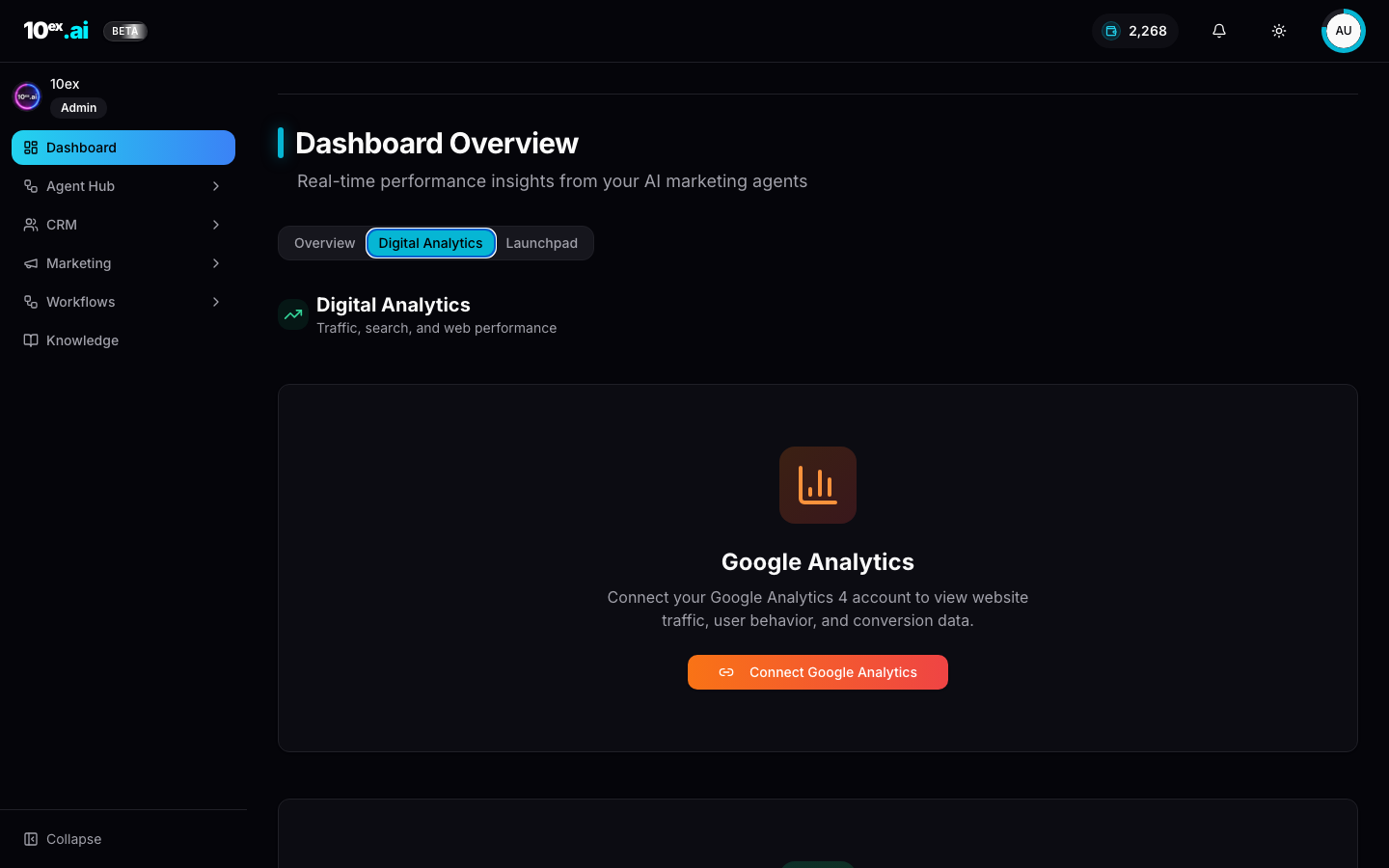The width and height of the screenshot is (1389, 868).
Task: Click the Google Analytics 4 description text
Action: [x=818, y=609]
